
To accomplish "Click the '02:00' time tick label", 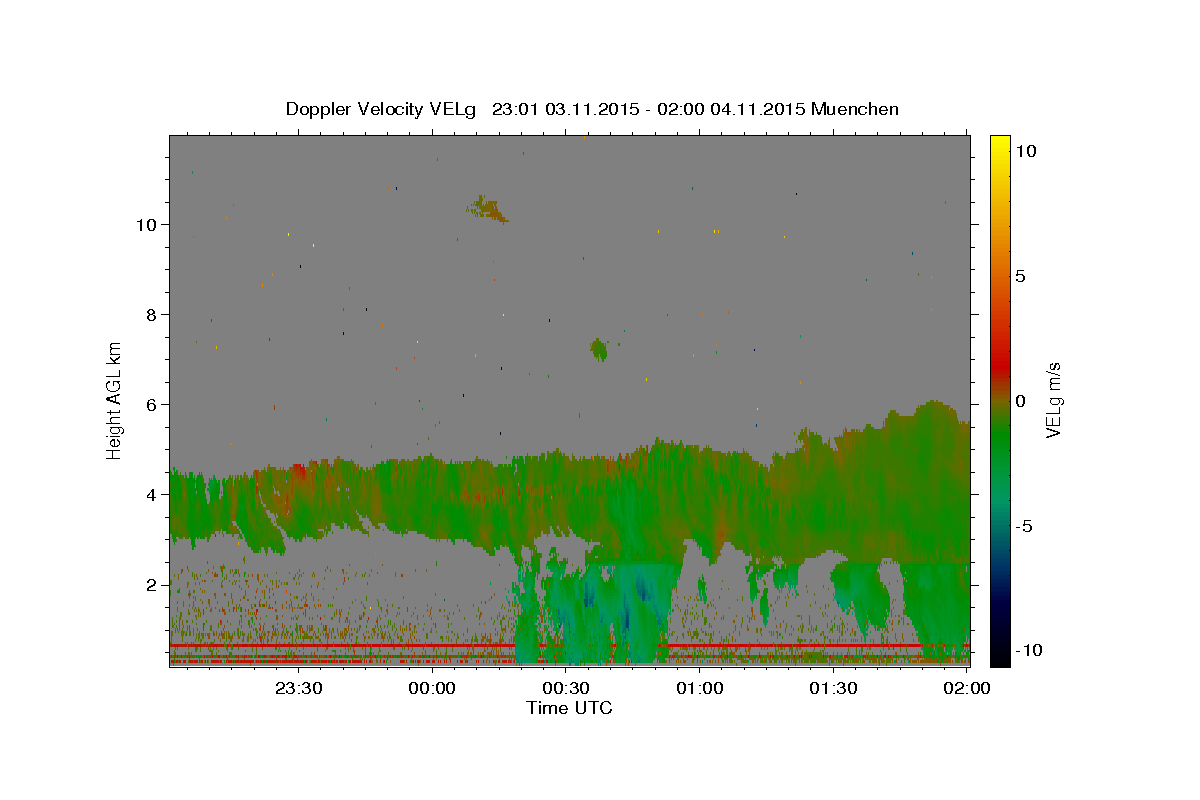I will [967, 688].
